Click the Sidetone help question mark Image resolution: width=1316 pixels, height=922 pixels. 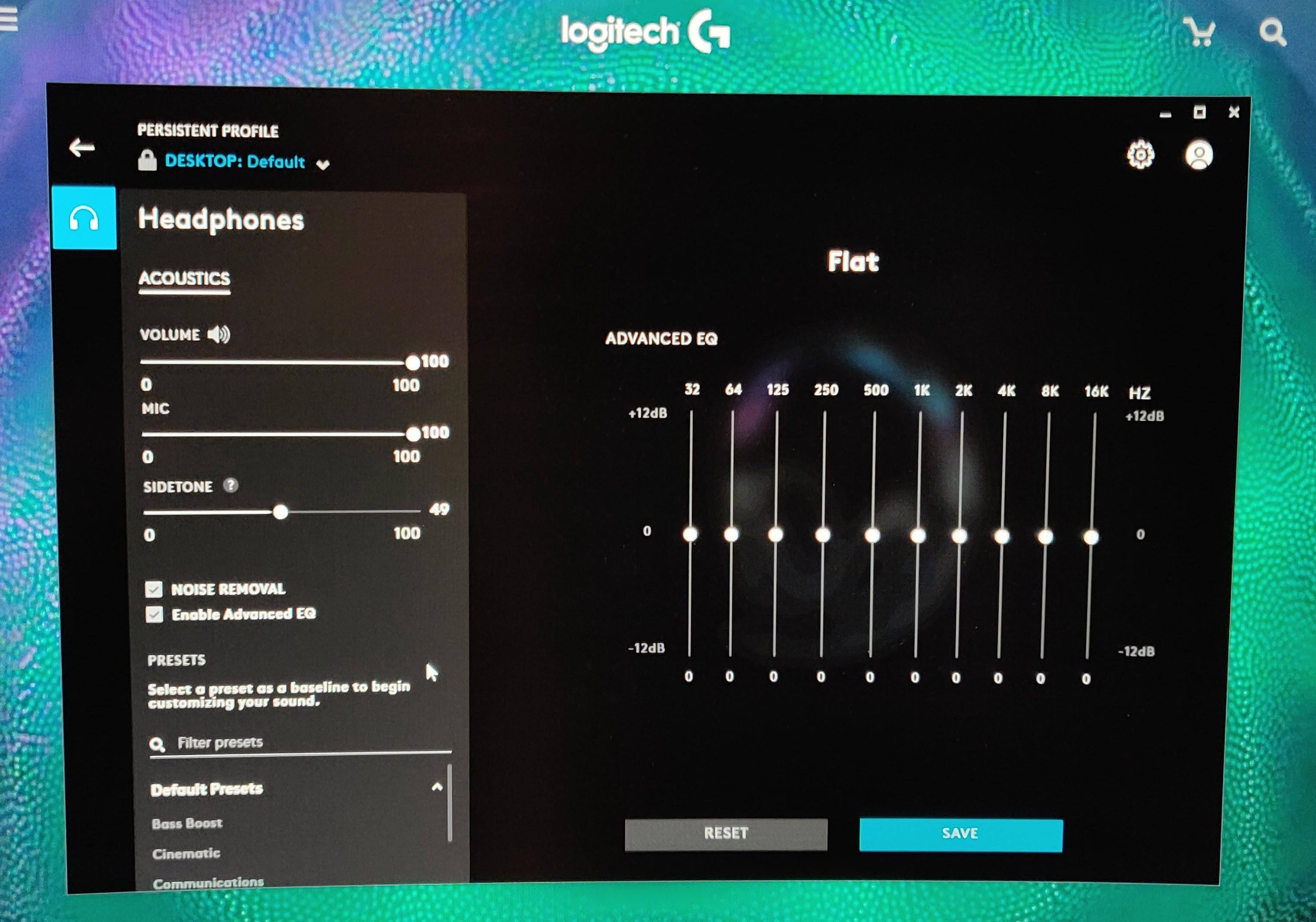(x=230, y=486)
